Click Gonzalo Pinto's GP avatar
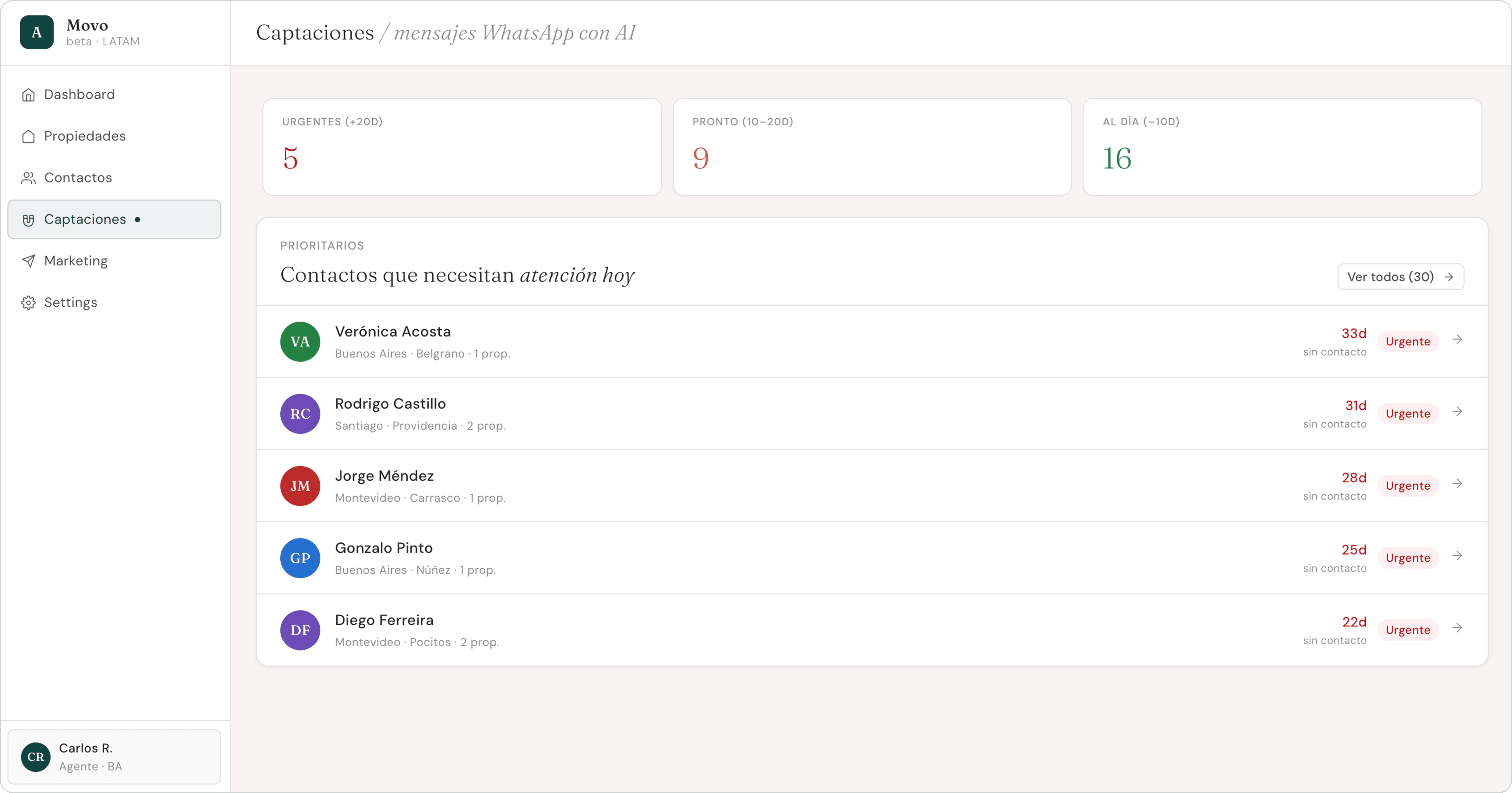 pos(300,559)
